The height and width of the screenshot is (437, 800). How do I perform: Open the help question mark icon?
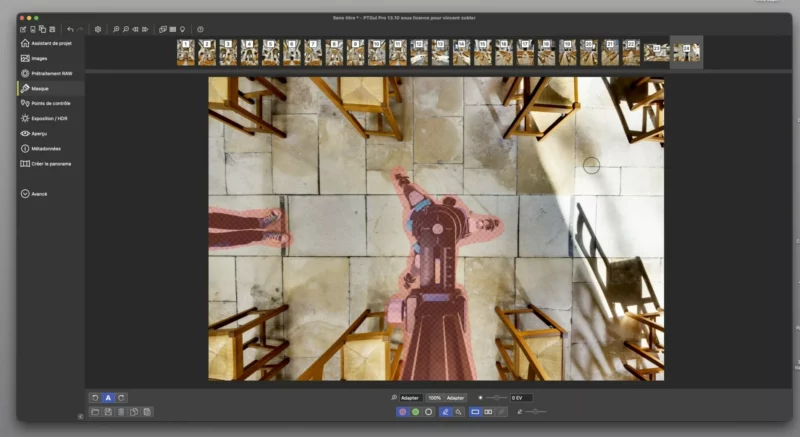200,30
